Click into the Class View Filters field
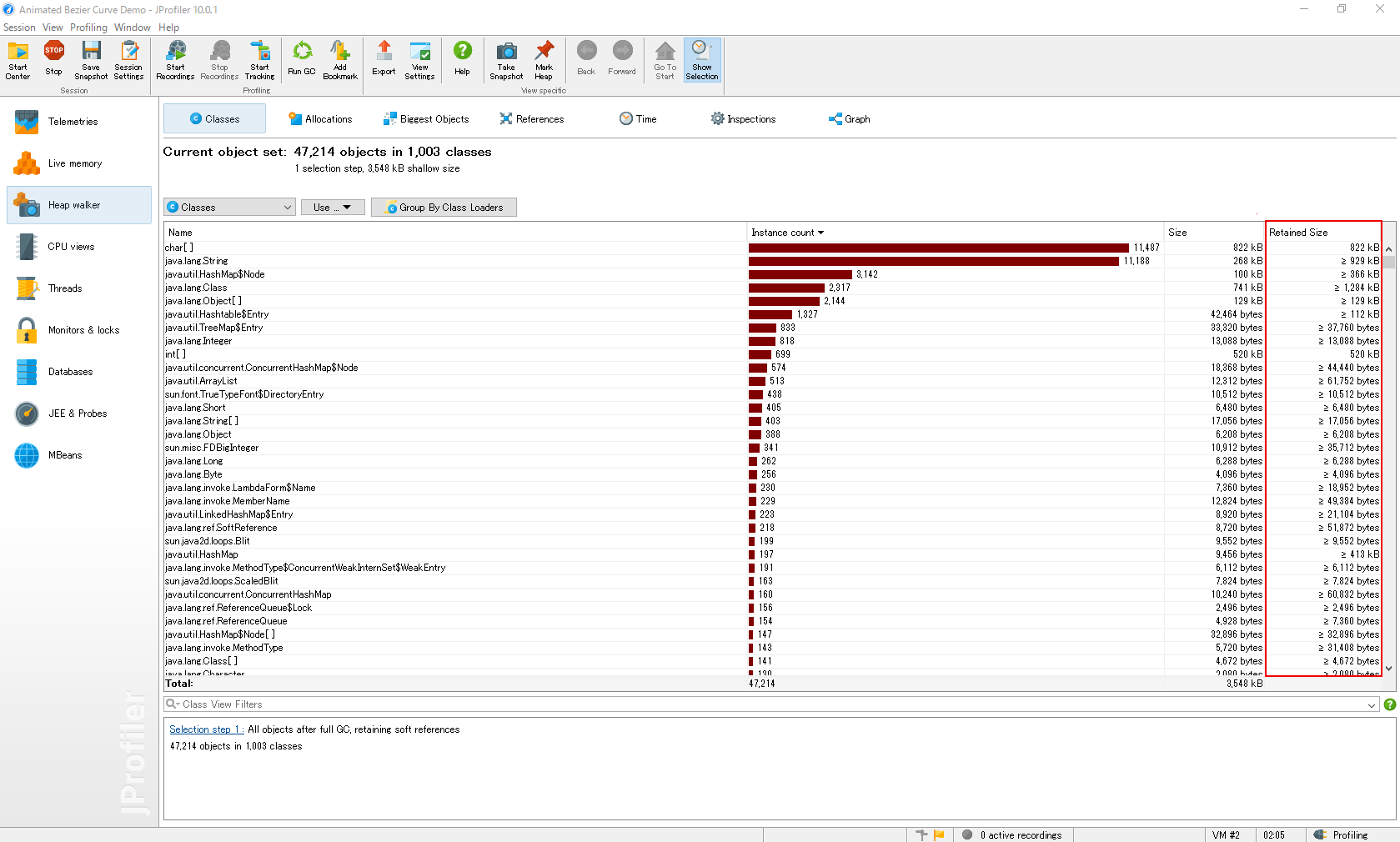The image size is (1400, 842). 771,704
